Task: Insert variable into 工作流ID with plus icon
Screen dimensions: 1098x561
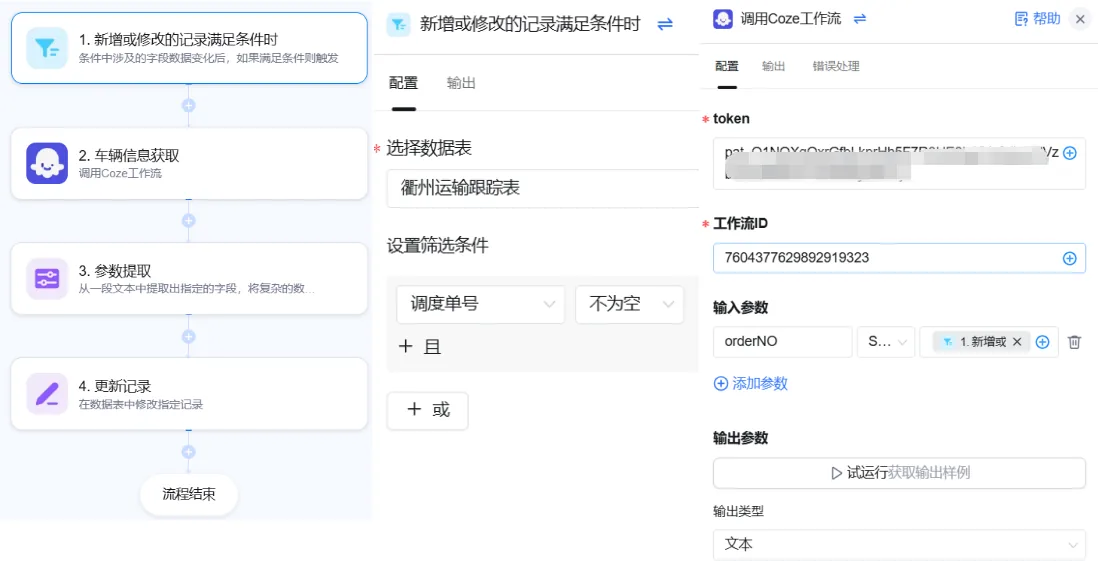Action: coord(1069,258)
